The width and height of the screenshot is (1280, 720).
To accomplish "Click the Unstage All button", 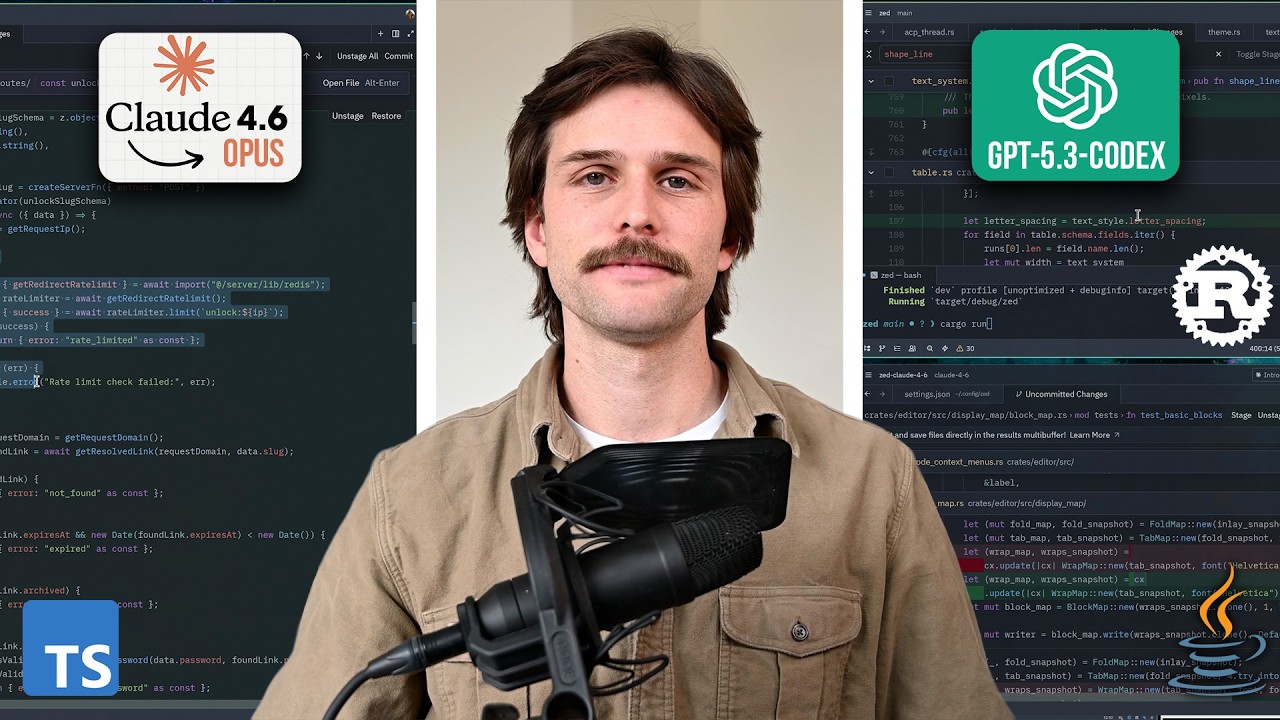I will click(357, 56).
